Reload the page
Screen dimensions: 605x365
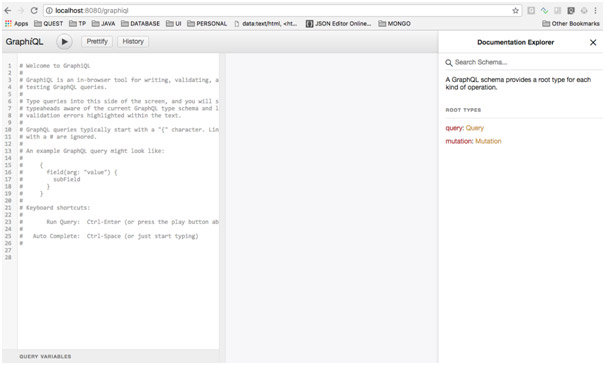click(34, 10)
